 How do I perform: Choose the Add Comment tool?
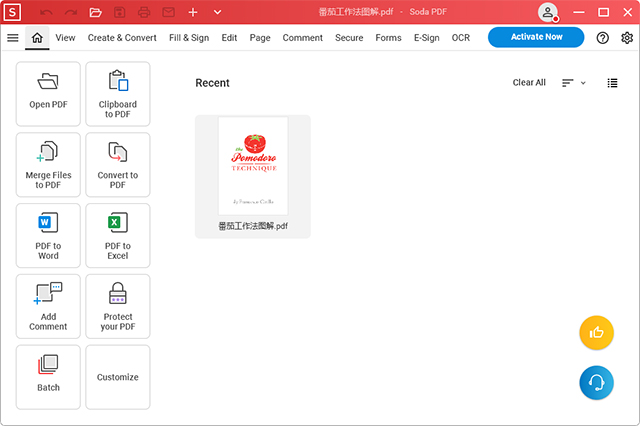coord(48,306)
